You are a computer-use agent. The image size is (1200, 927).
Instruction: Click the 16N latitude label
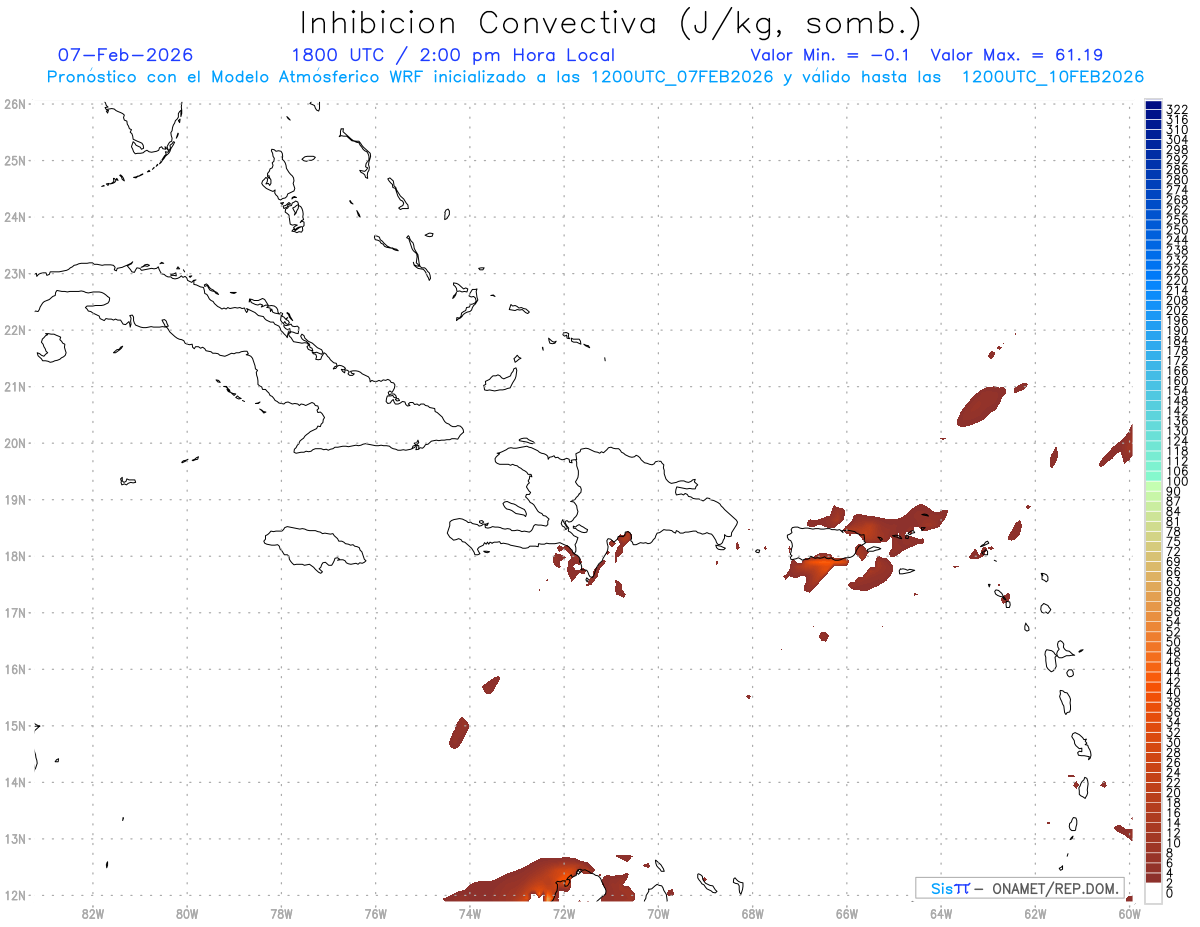[x=14, y=669]
